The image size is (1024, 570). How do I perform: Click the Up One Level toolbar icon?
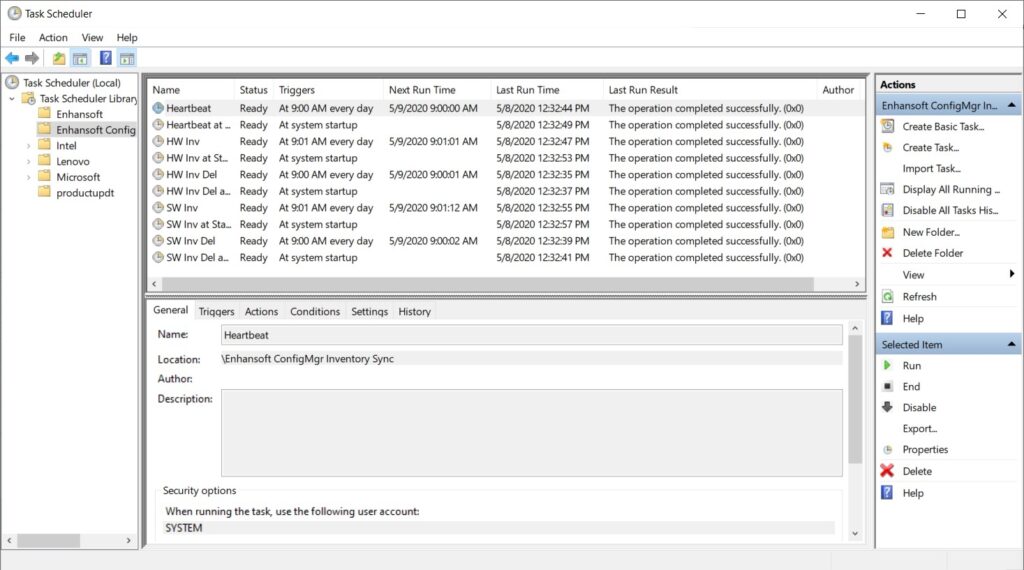59,58
